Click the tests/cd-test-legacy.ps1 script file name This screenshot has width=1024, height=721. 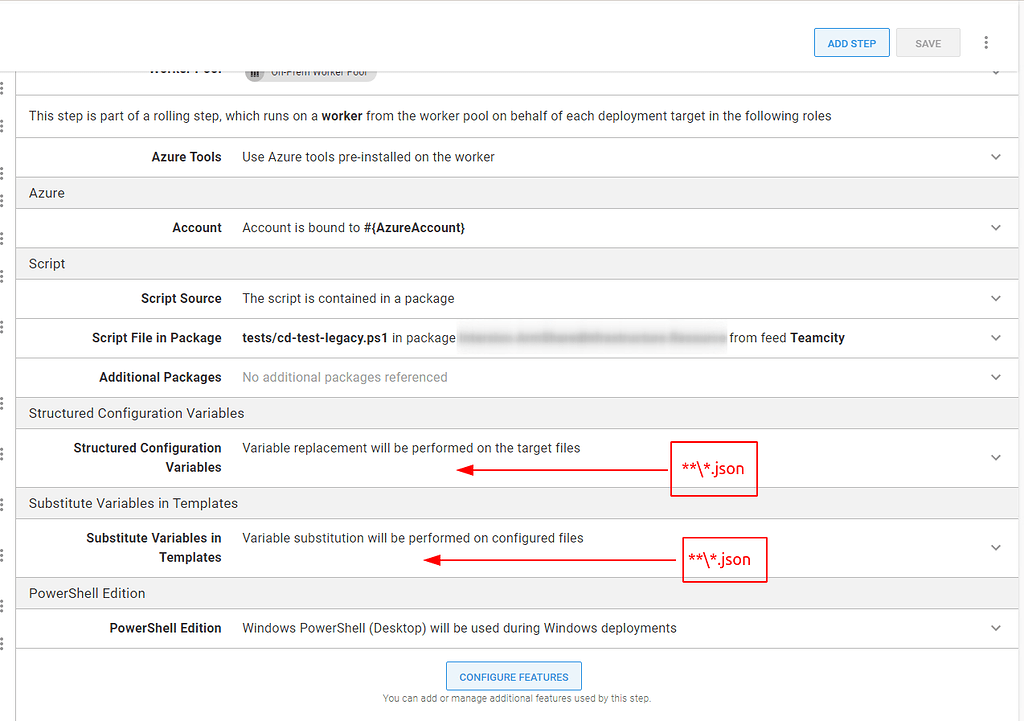point(315,338)
